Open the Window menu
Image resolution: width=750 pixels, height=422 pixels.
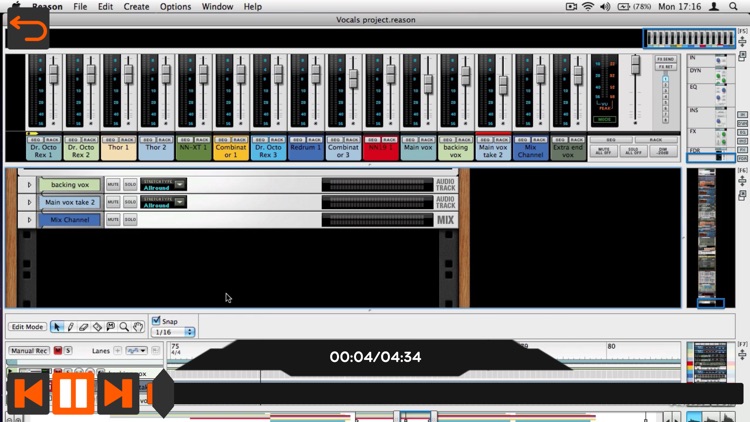[x=217, y=7]
